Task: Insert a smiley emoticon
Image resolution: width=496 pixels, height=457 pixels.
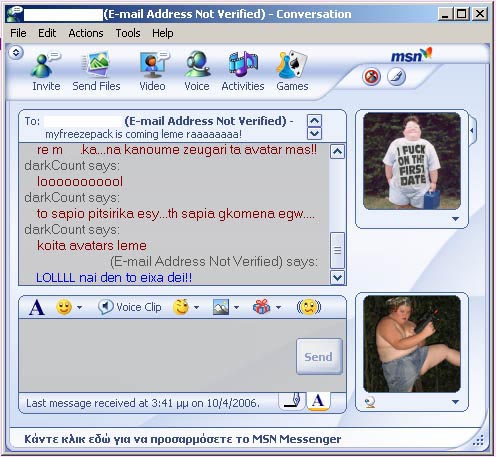Action: [x=64, y=307]
